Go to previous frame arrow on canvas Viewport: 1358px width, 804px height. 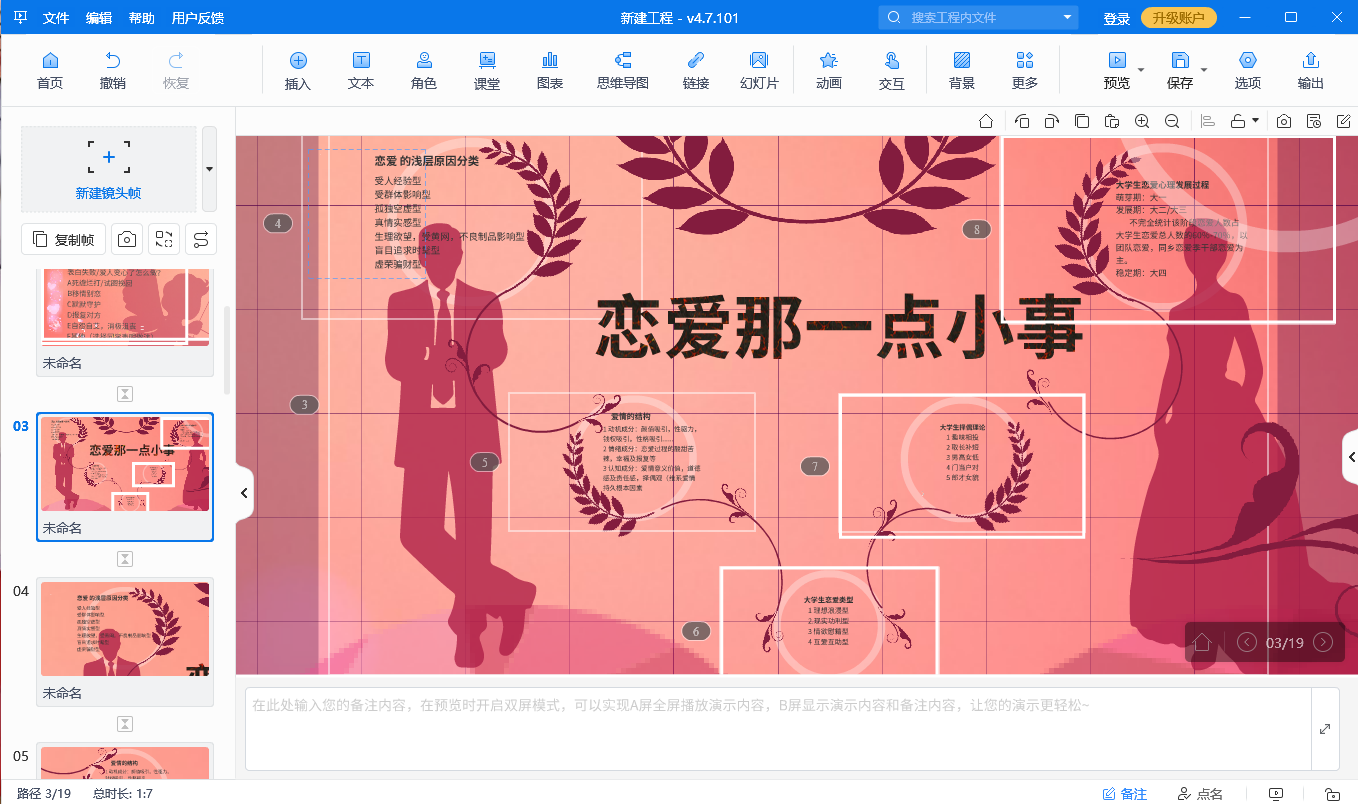(x=1247, y=642)
